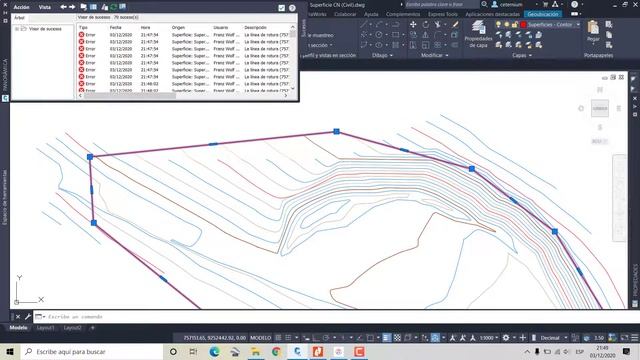Open Propiedades de capa layer properties
The height and width of the screenshot is (360, 640).
[x=478, y=34]
